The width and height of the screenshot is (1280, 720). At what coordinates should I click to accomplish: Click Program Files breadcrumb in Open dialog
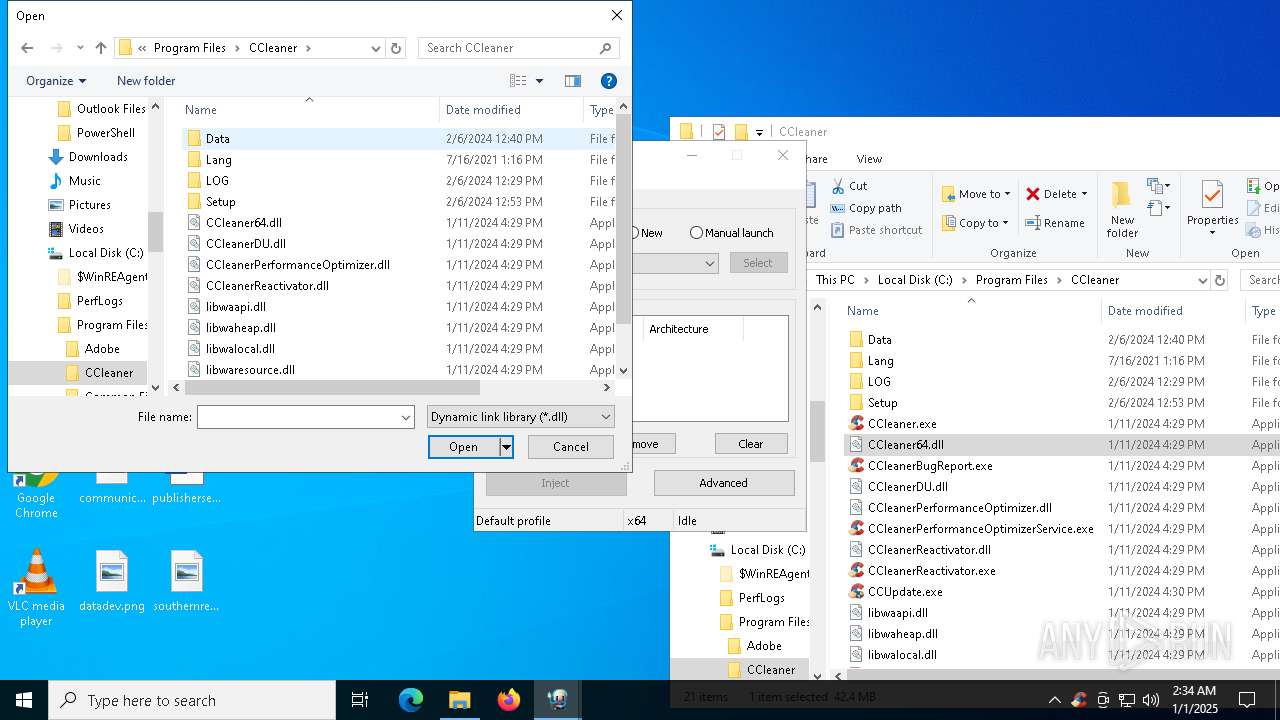pyautogui.click(x=190, y=48)
